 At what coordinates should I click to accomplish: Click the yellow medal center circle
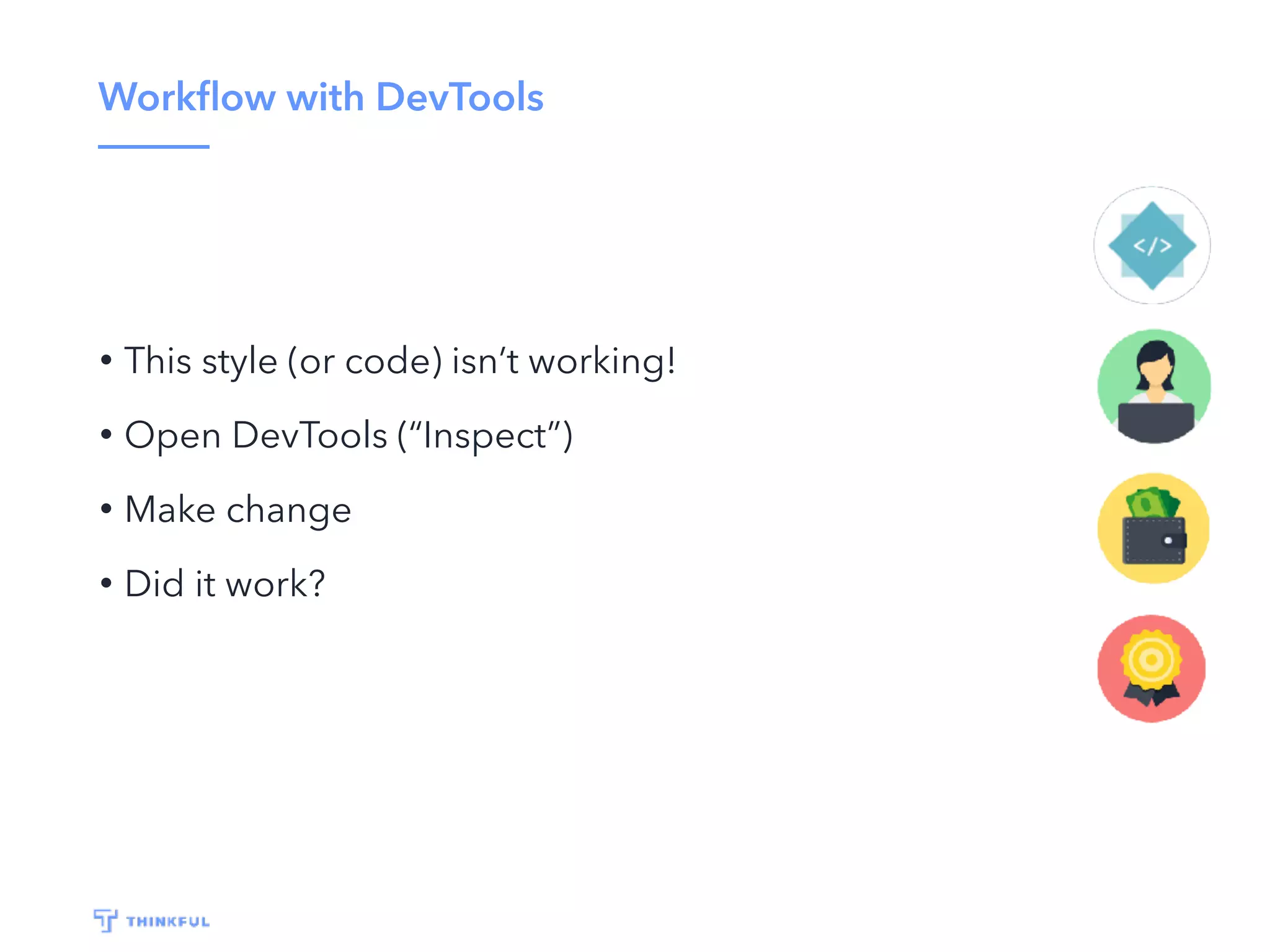(1152, 659)
